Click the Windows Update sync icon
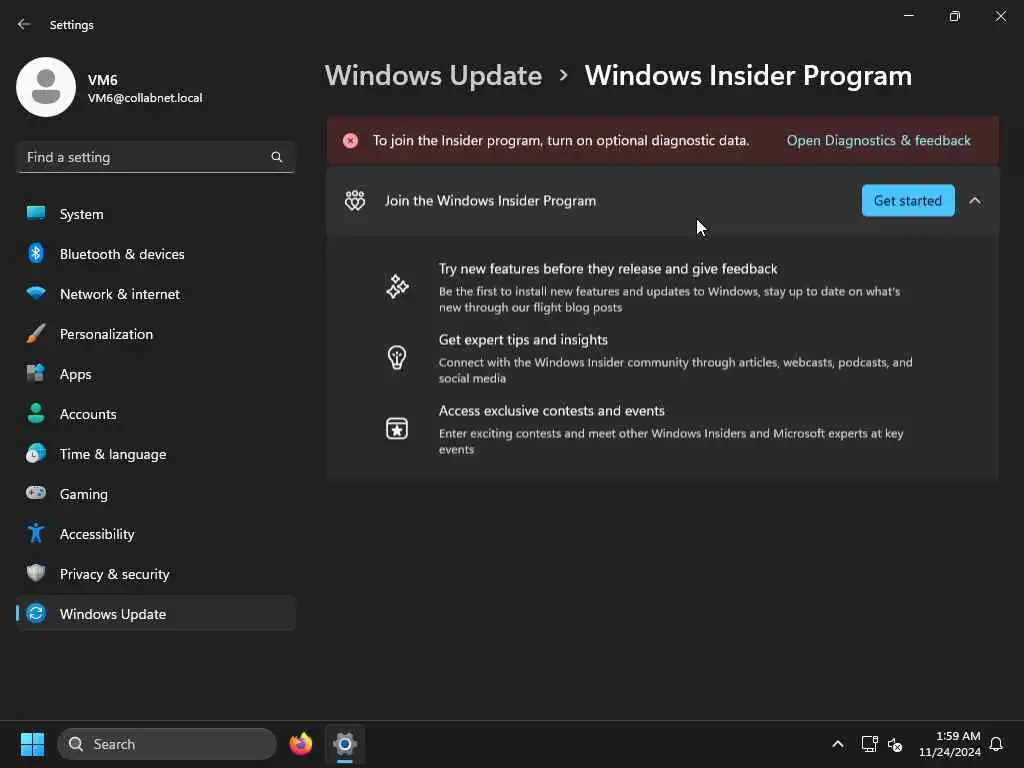The width and height of the screenshot is (1024, 768). pos(36,613)
